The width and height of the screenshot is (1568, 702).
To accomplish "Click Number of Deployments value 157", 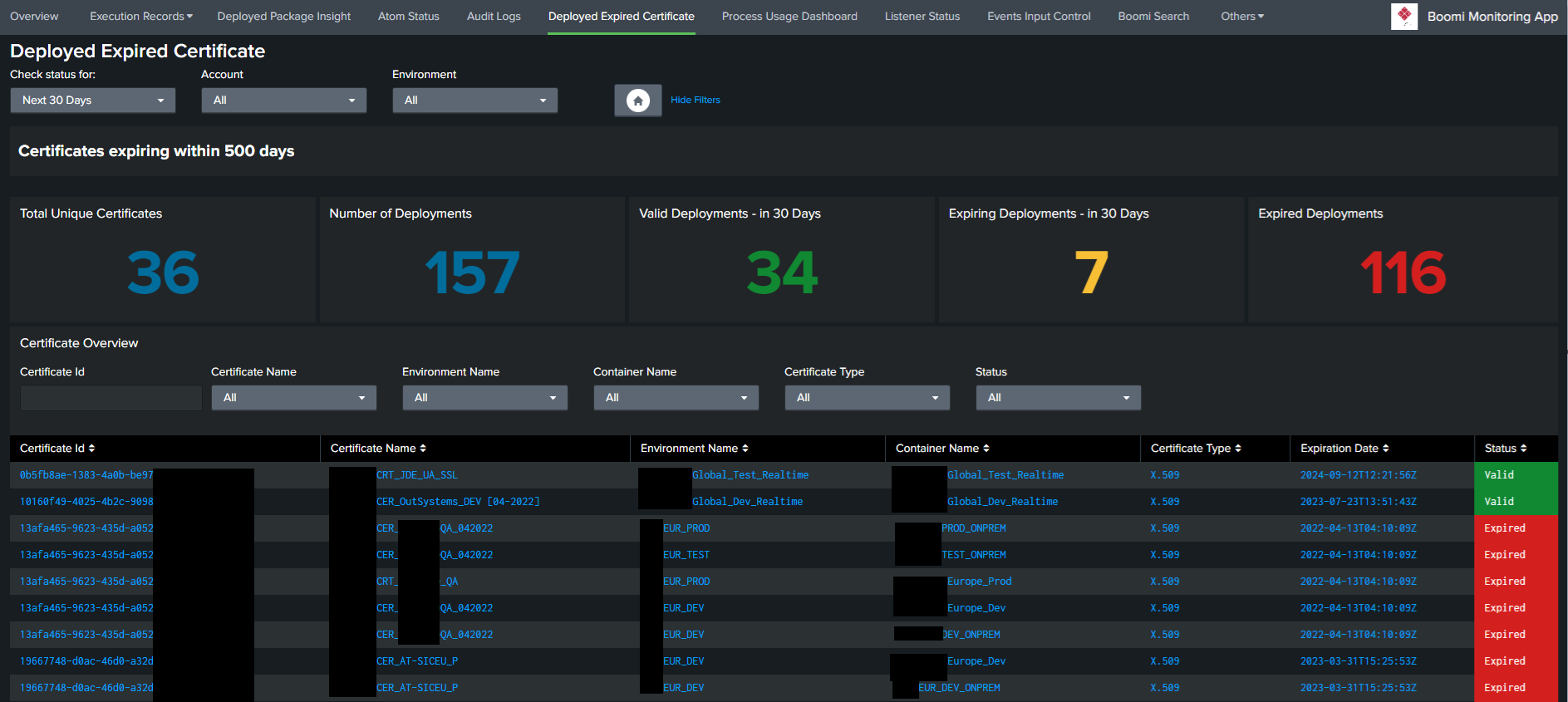I will click(x=472, y=272).
